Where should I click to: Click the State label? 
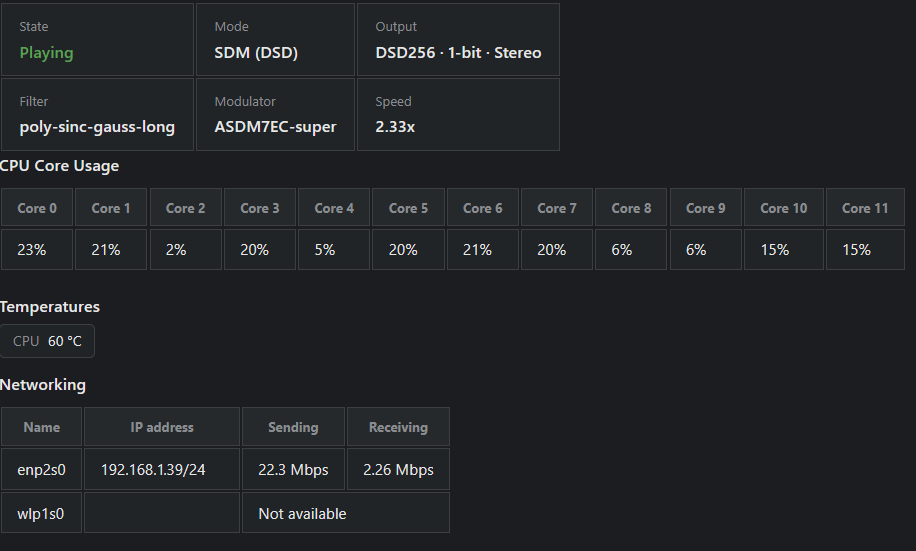(x=33, y=26)
